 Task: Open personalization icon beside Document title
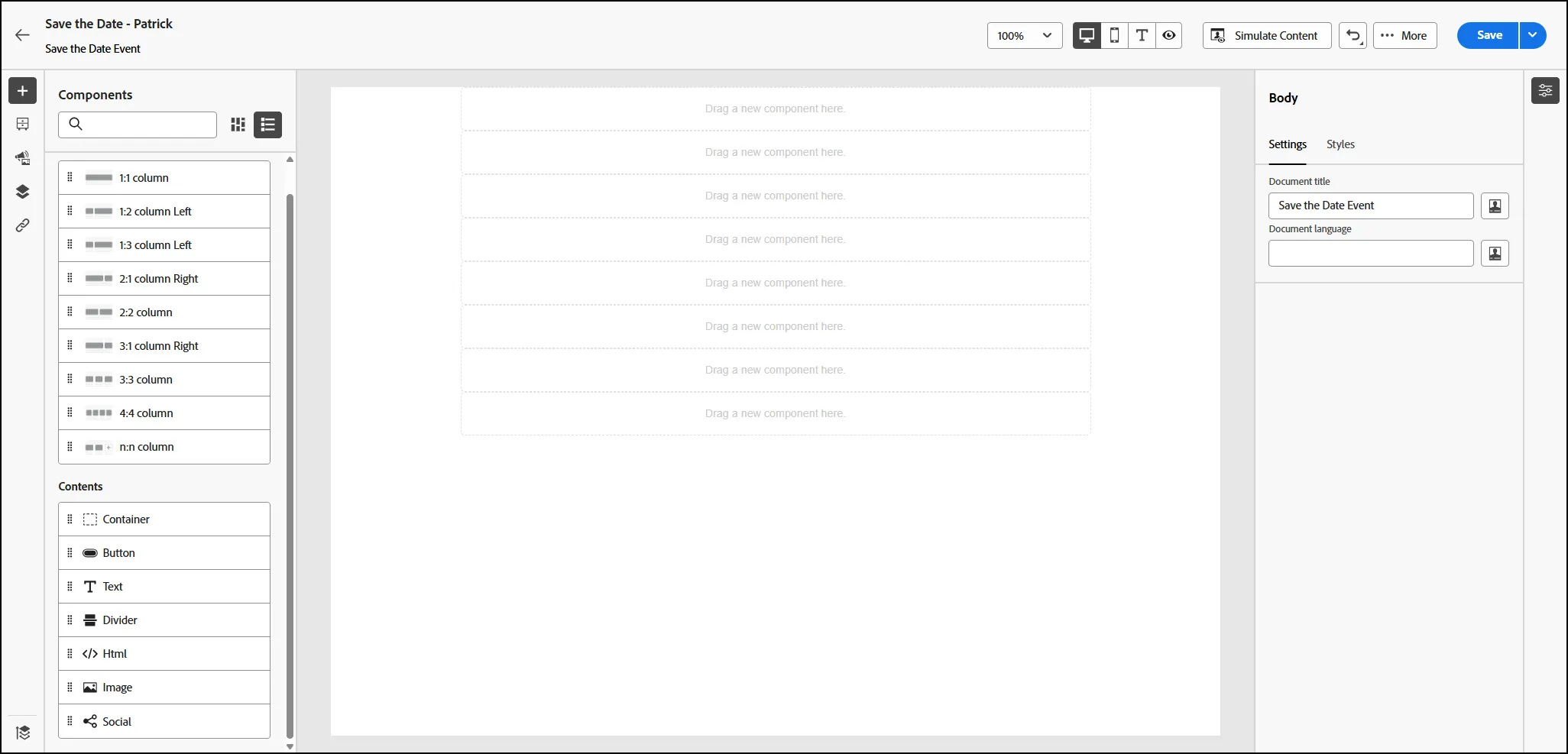[1495, 205]
